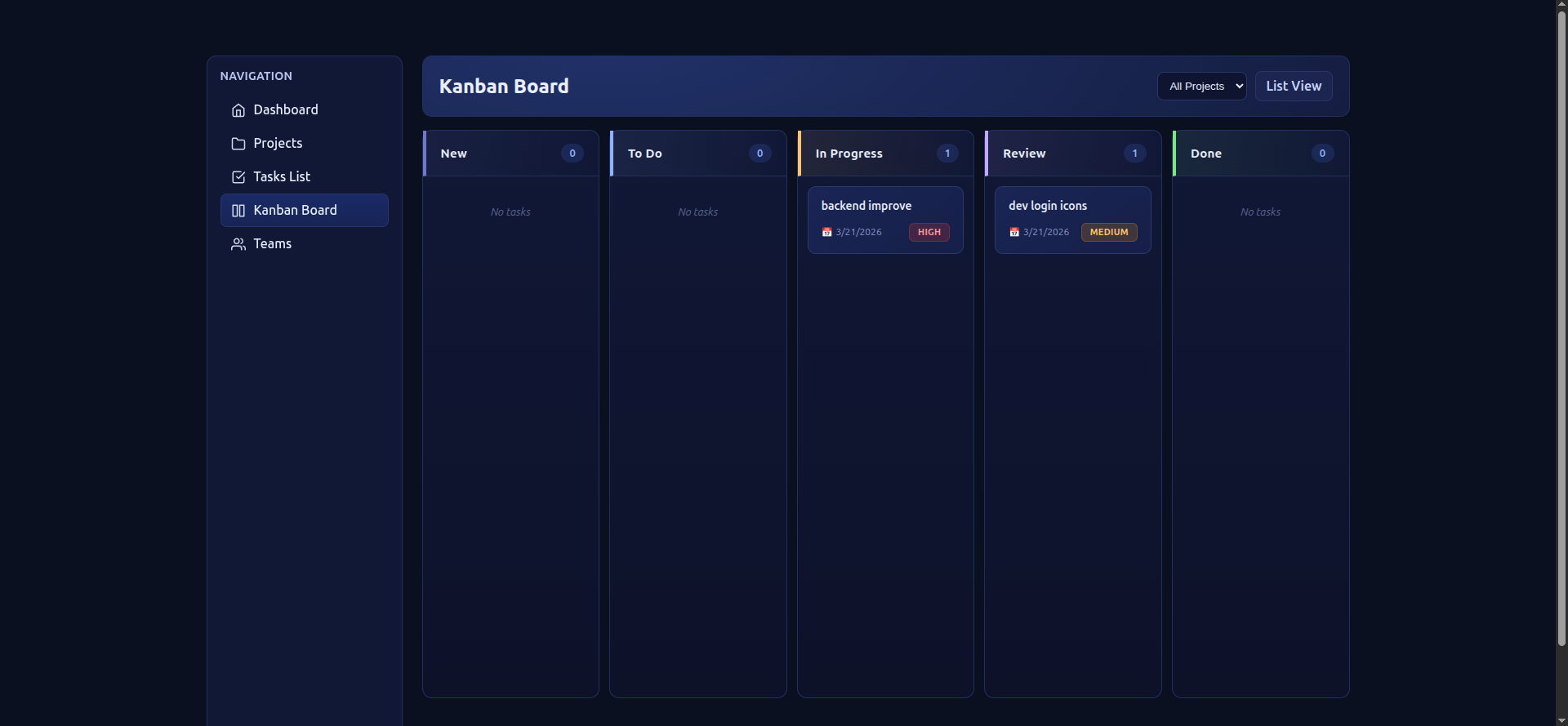Click the Review column count badge
The image size is (1568, 726).
[x=1135, y=154]
